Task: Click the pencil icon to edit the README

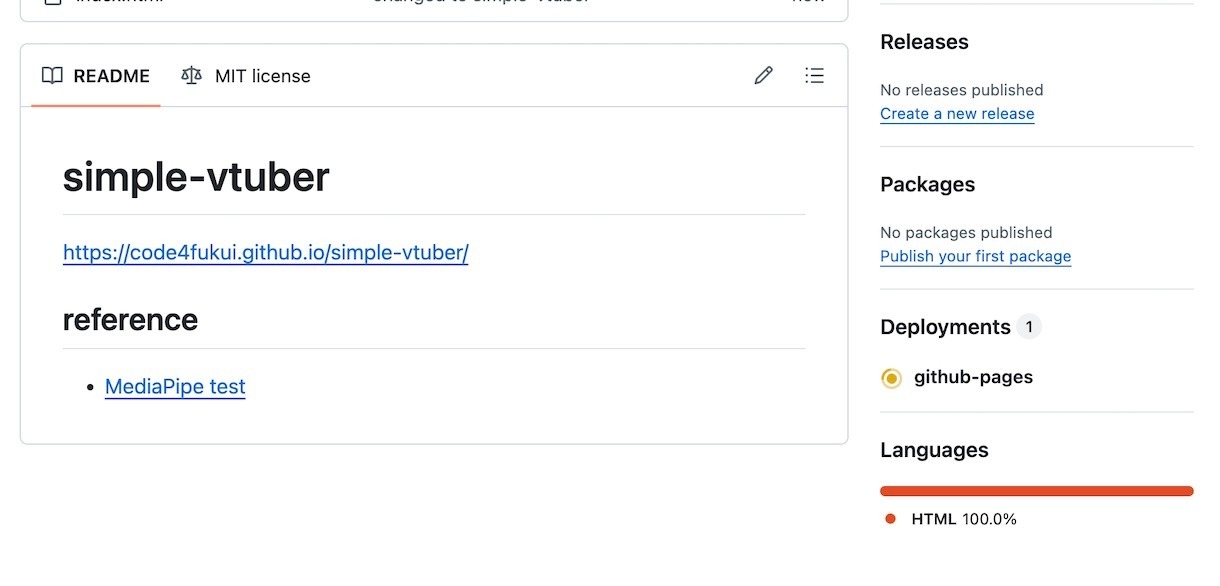Action: (x=764, y=75)
